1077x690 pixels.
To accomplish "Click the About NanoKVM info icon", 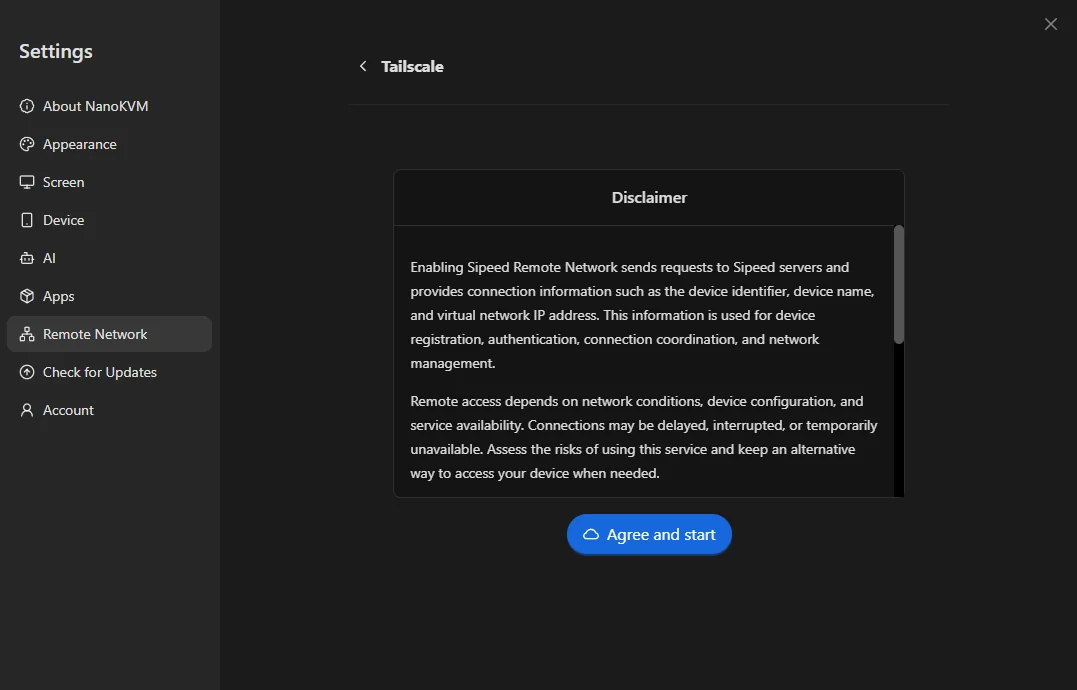I will click(27, 106).
